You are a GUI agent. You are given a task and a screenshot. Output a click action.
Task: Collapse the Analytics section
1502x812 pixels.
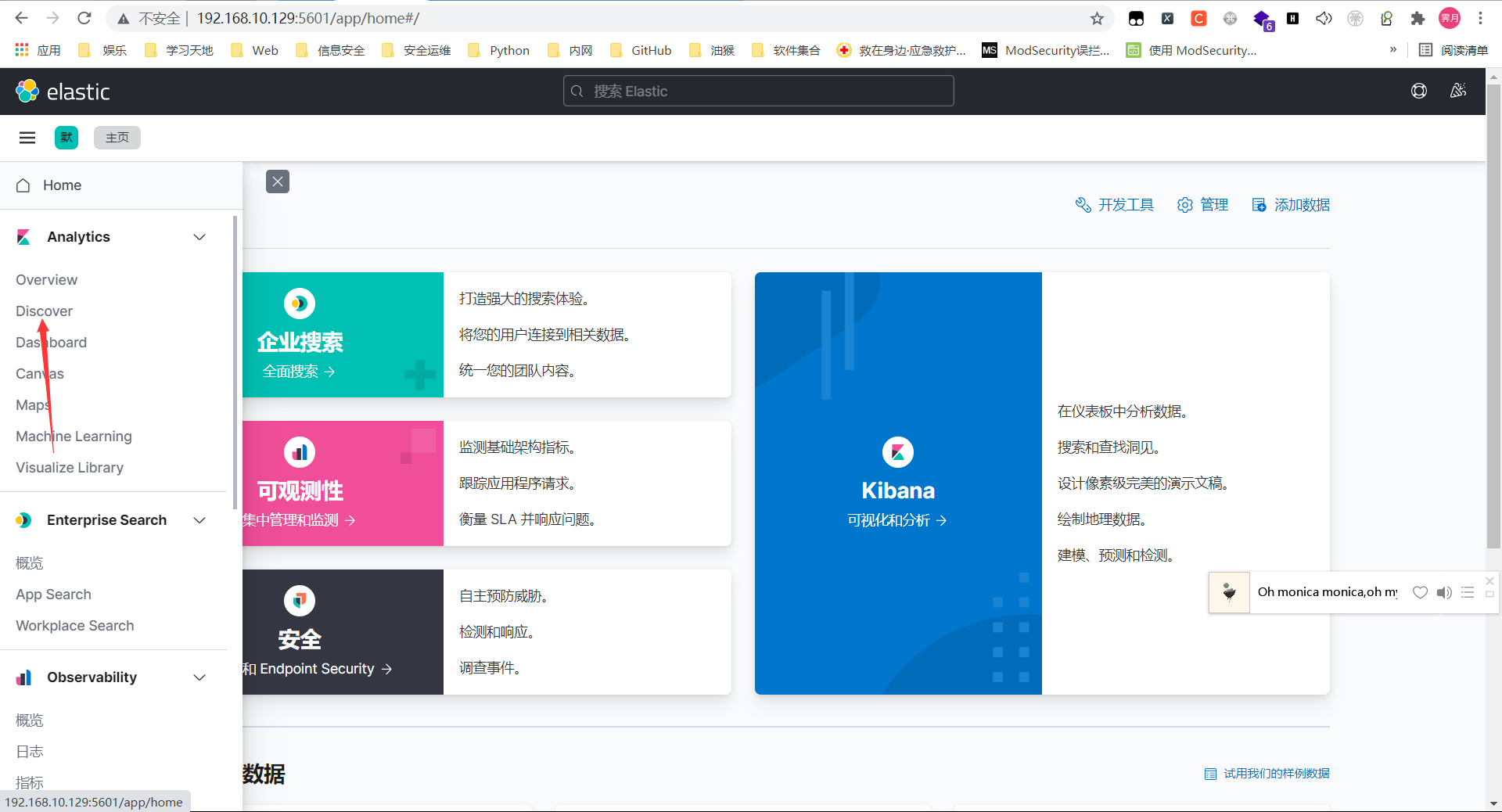point(199,237)
